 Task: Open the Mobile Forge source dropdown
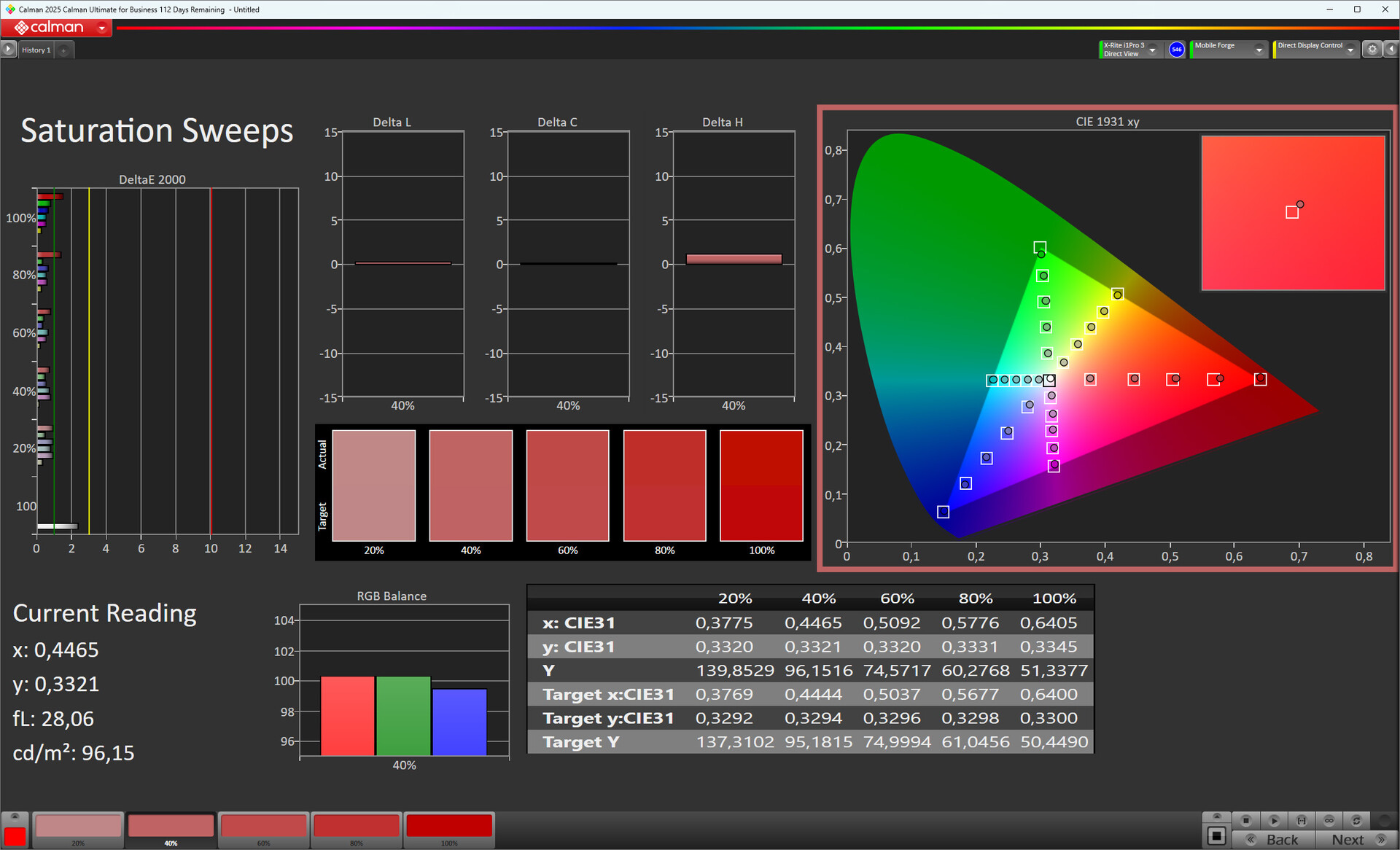coord(1259,50)
